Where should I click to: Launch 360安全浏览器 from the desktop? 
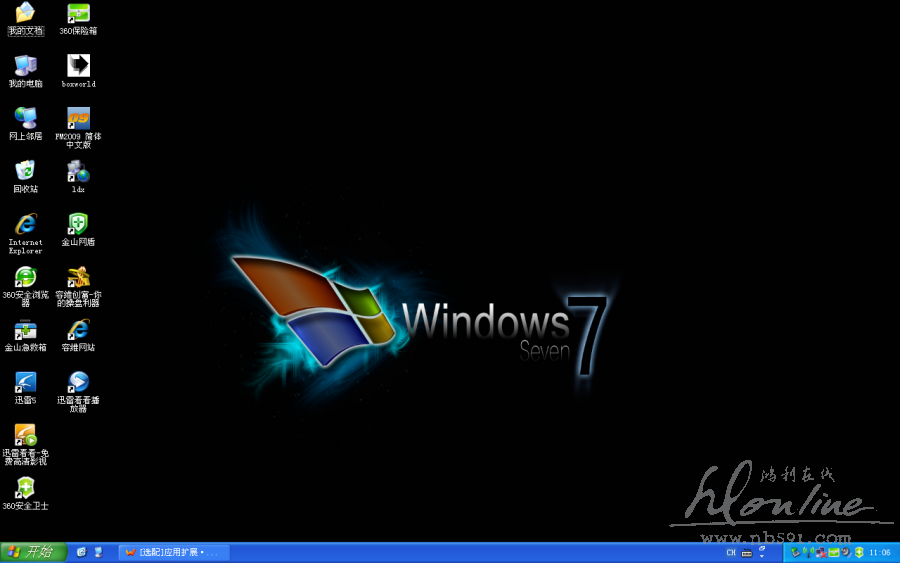tap(25, 277)
